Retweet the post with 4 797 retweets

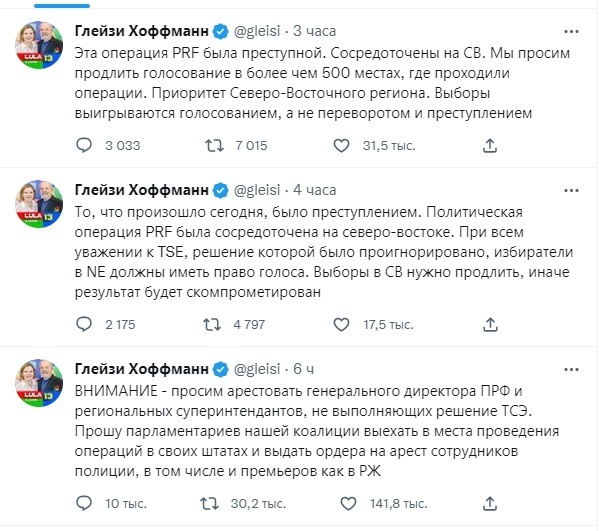[x=213, y=323]
